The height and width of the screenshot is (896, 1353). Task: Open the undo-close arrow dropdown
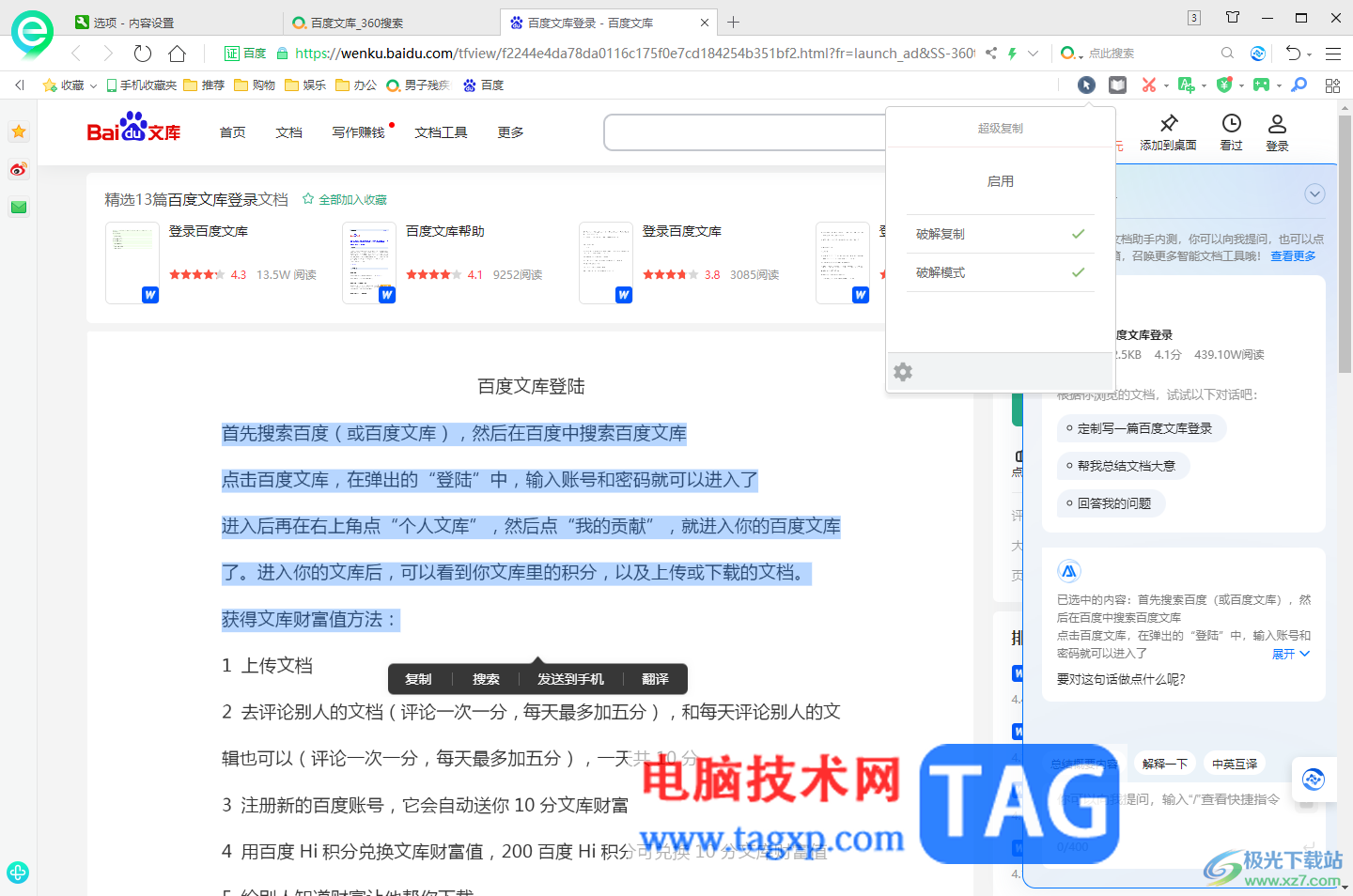1310,54
